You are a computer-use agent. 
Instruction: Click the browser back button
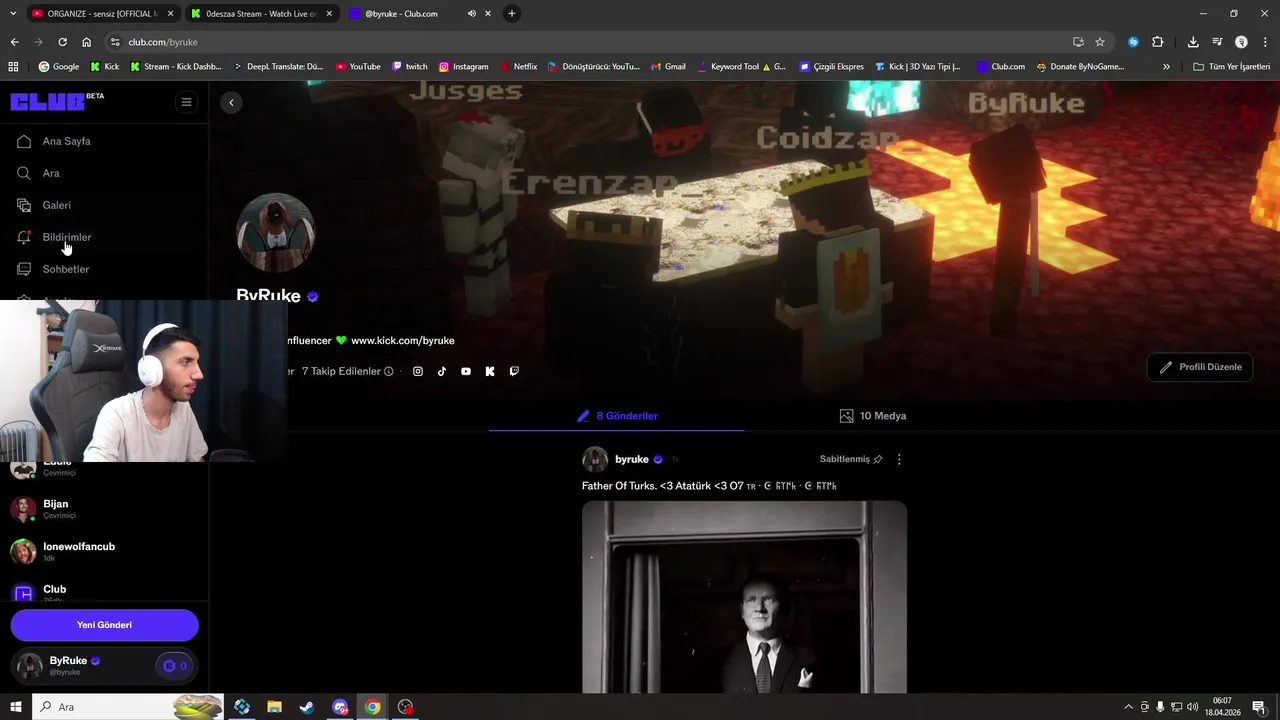point(14,42)
